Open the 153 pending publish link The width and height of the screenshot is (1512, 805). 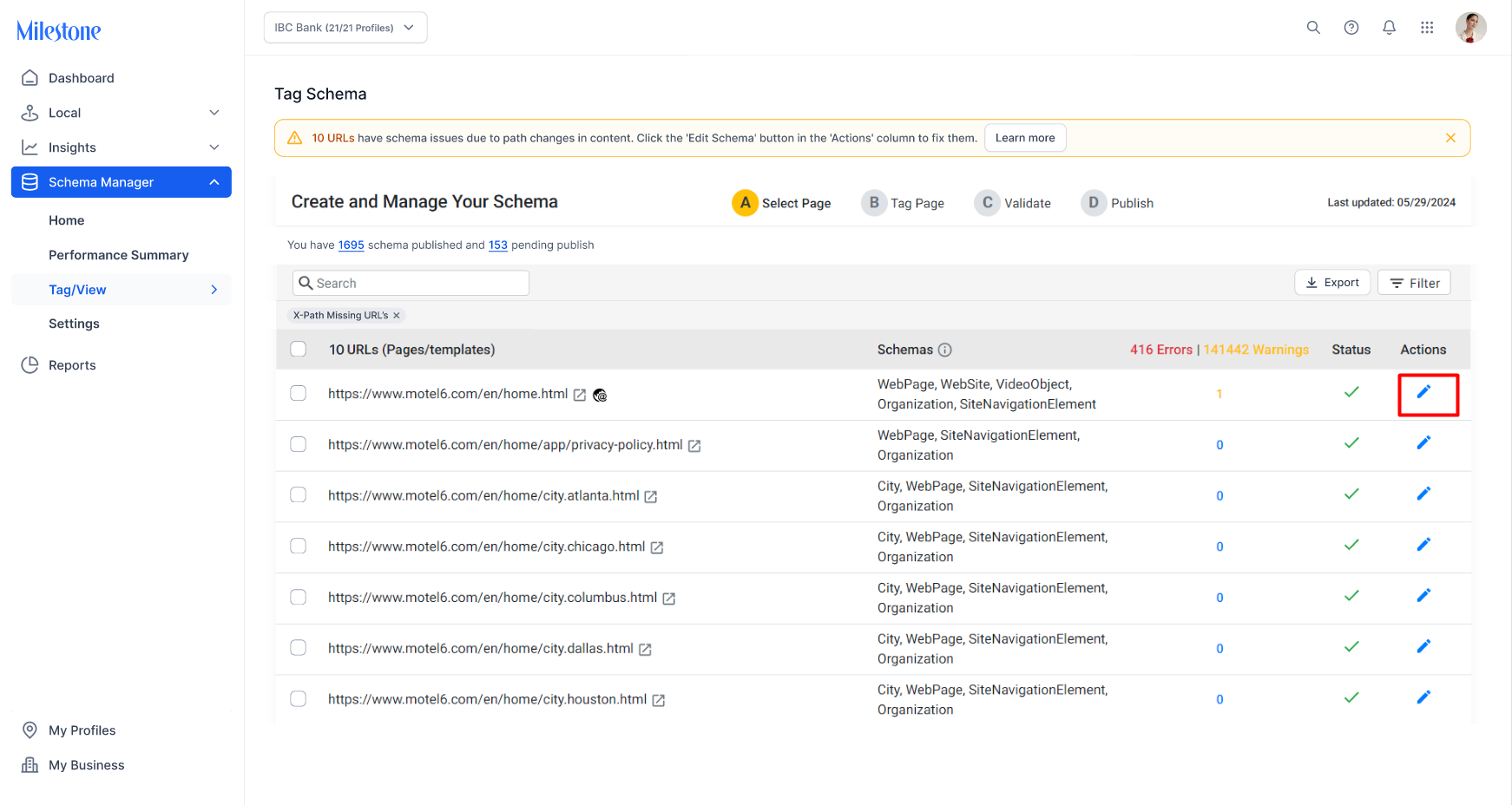(498, 245)
